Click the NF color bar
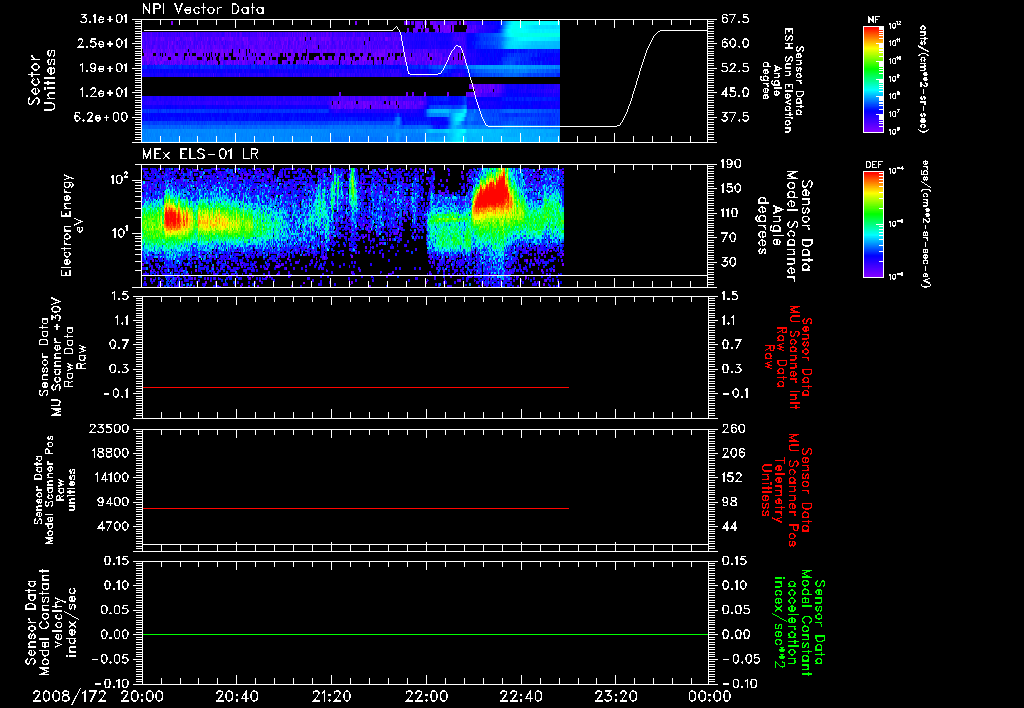The height and width of the screenshot is (708, 1024). (873, 78)
